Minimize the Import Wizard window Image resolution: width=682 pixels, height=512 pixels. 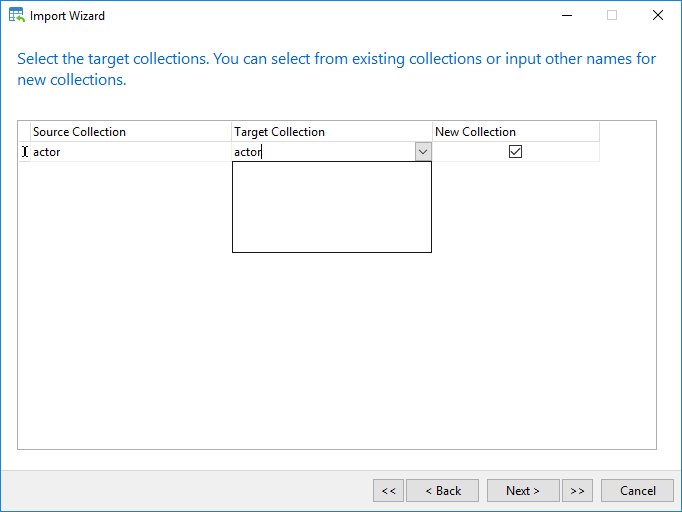[x=567, y=15]
